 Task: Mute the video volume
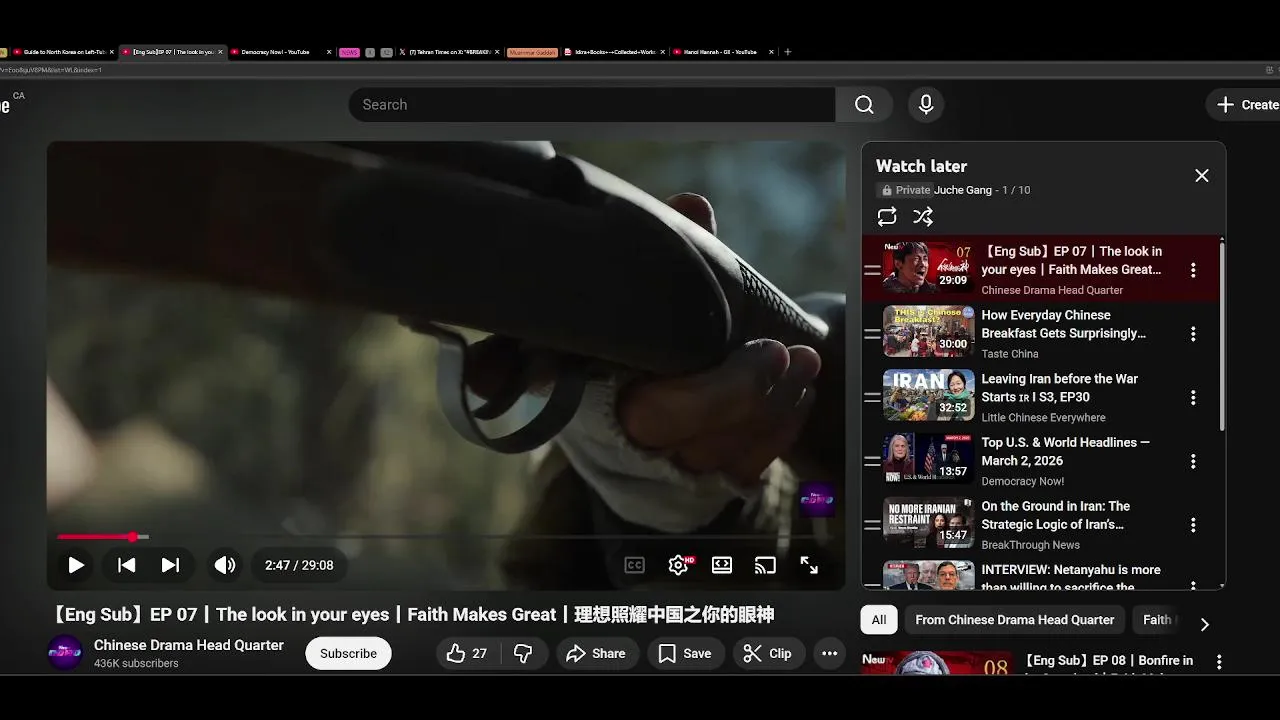click(x=225, y=565)
